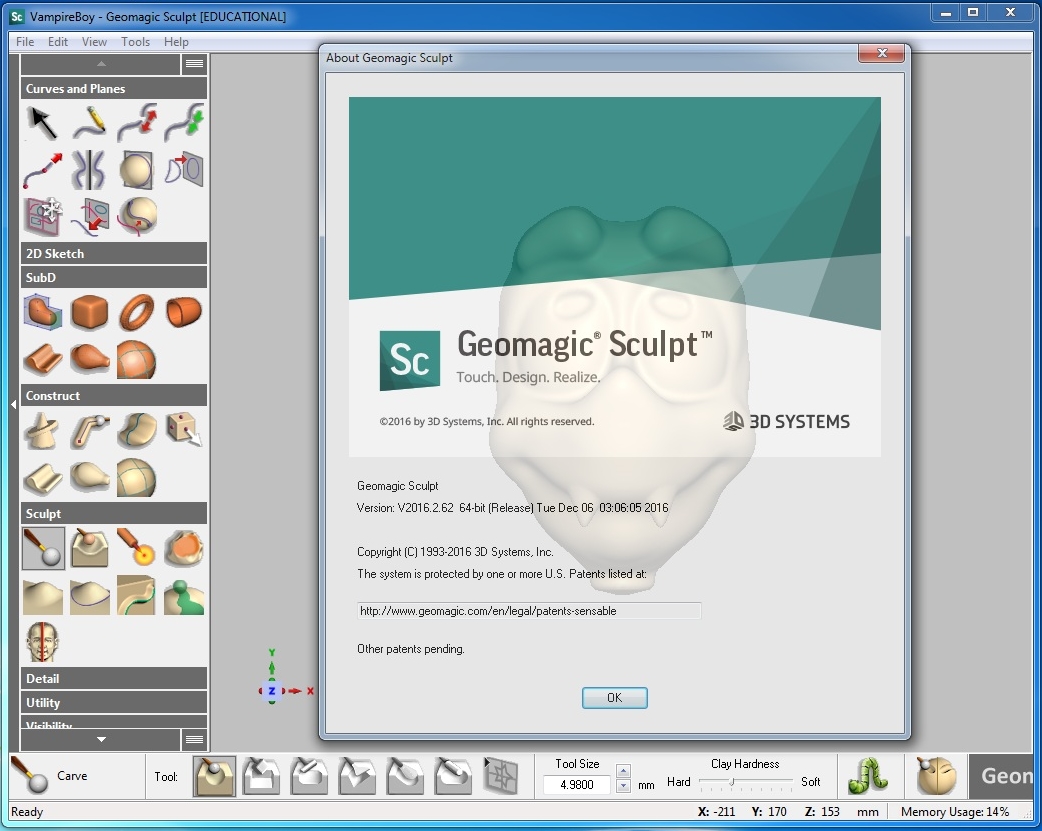Click the Version V2016.2.62 text line

coord(512,508)
